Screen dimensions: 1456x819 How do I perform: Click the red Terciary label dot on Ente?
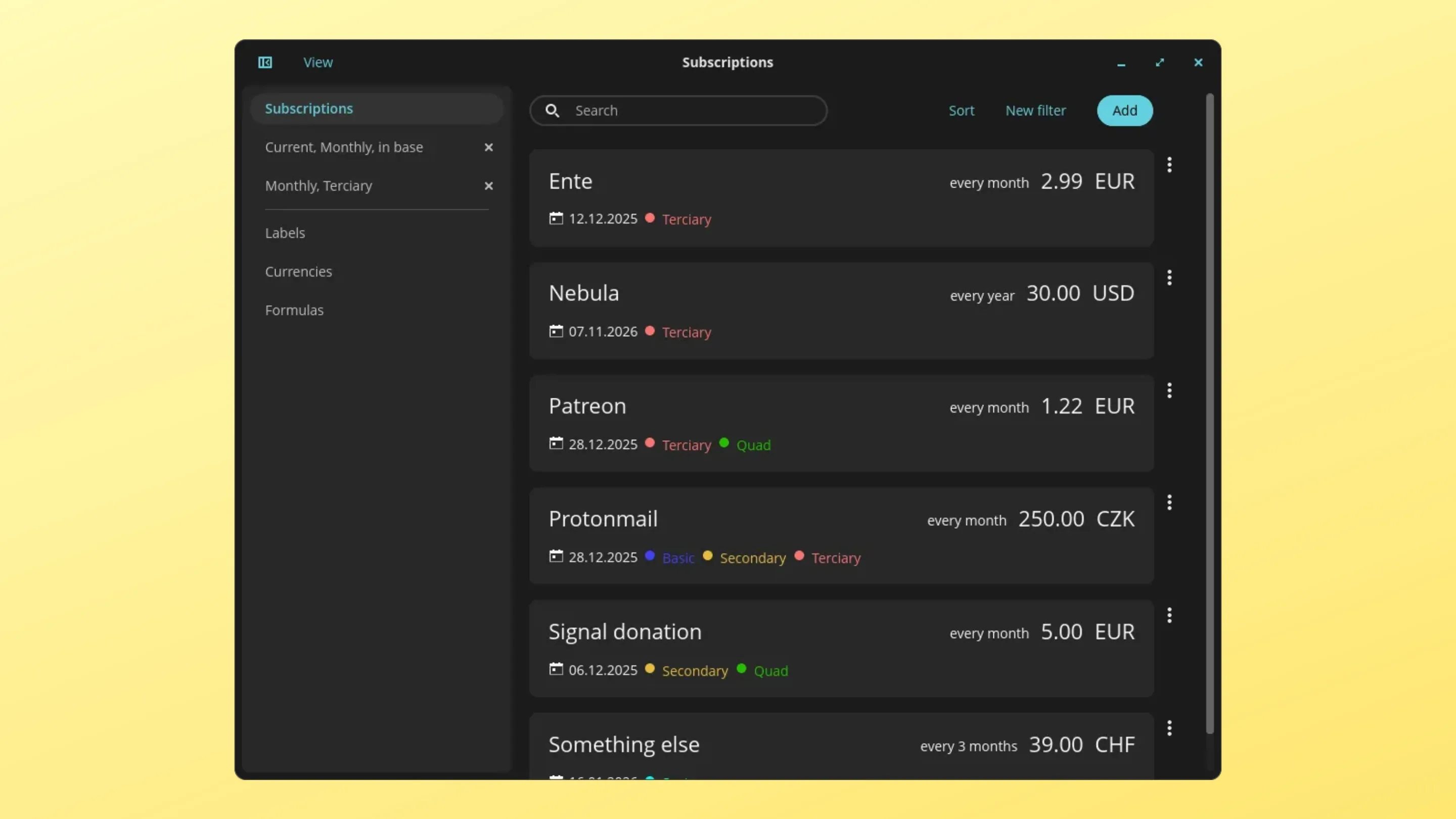point(650,218)
